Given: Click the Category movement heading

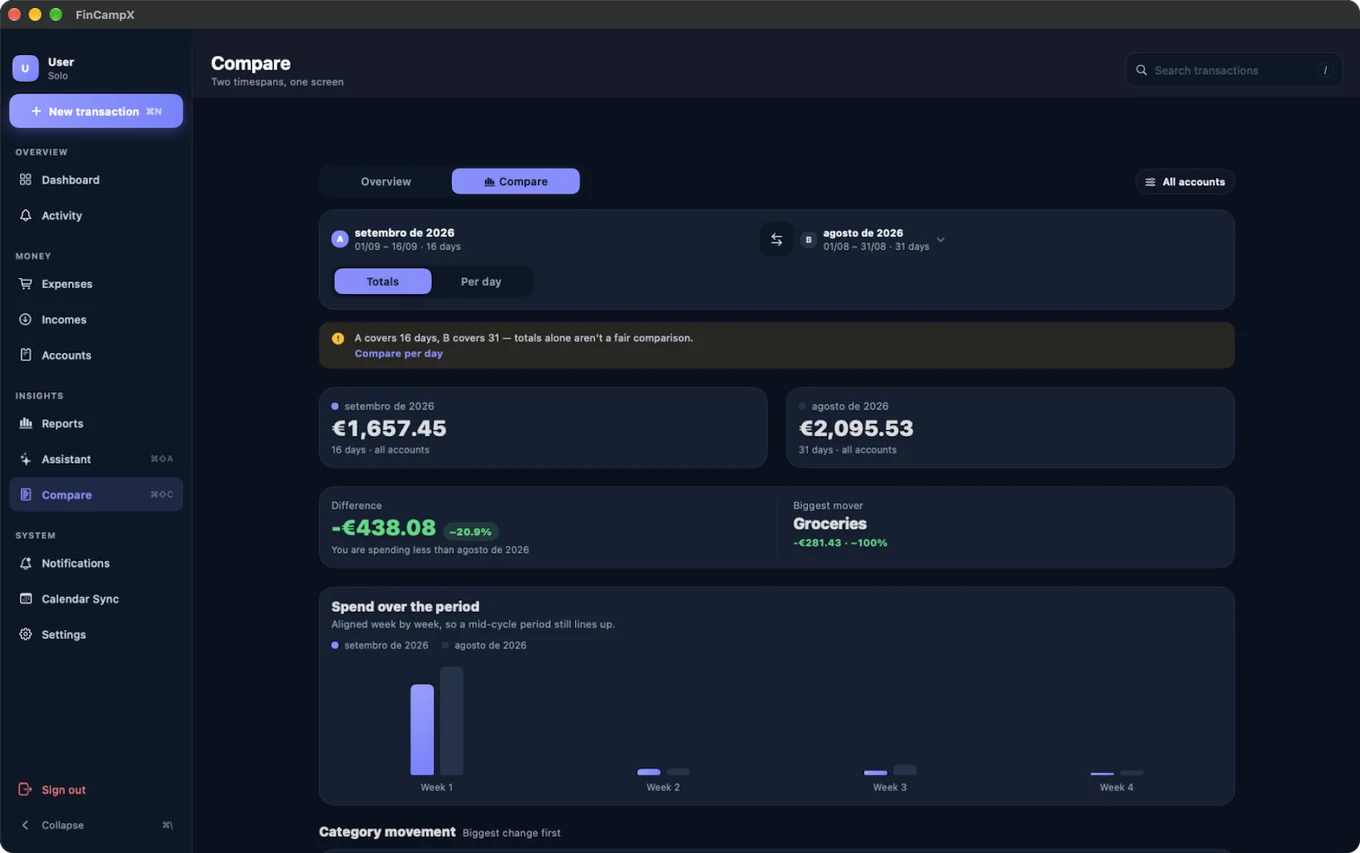Looking at the screenshot, I should [387, 832].
